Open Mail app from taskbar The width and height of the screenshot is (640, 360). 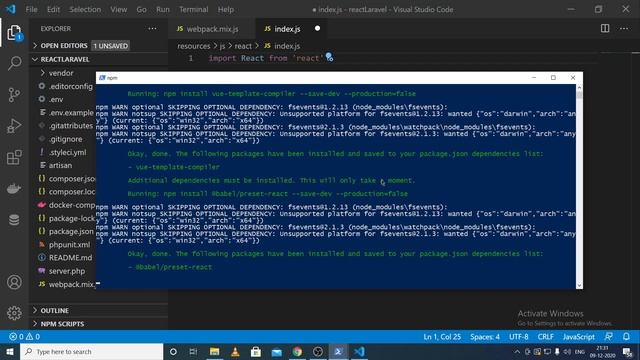click(x=277, y=352)
